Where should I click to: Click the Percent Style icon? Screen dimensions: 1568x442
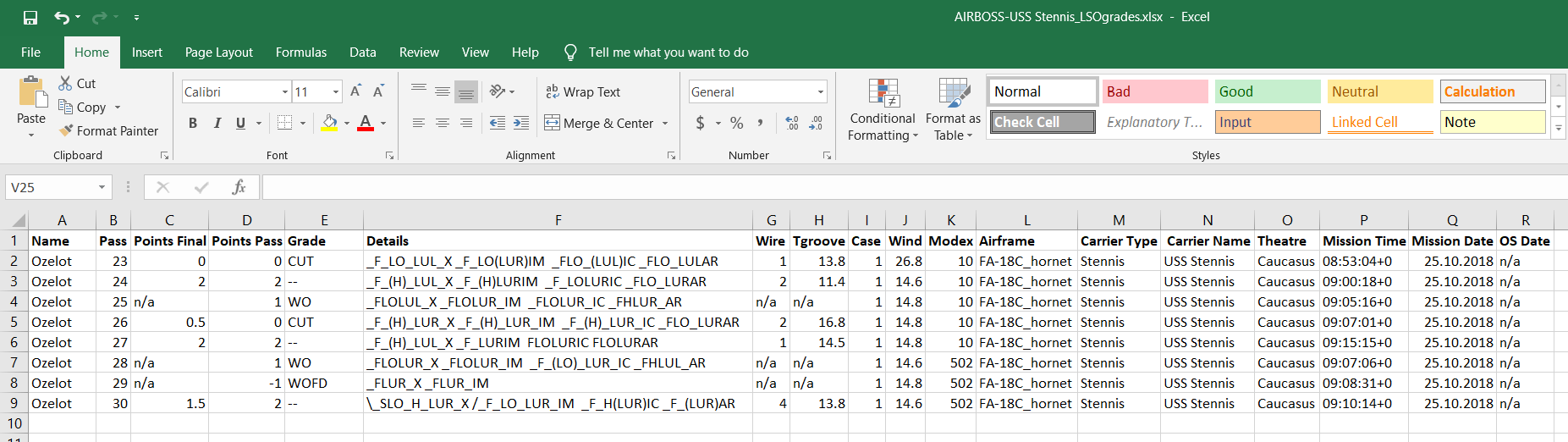(737, 124)
